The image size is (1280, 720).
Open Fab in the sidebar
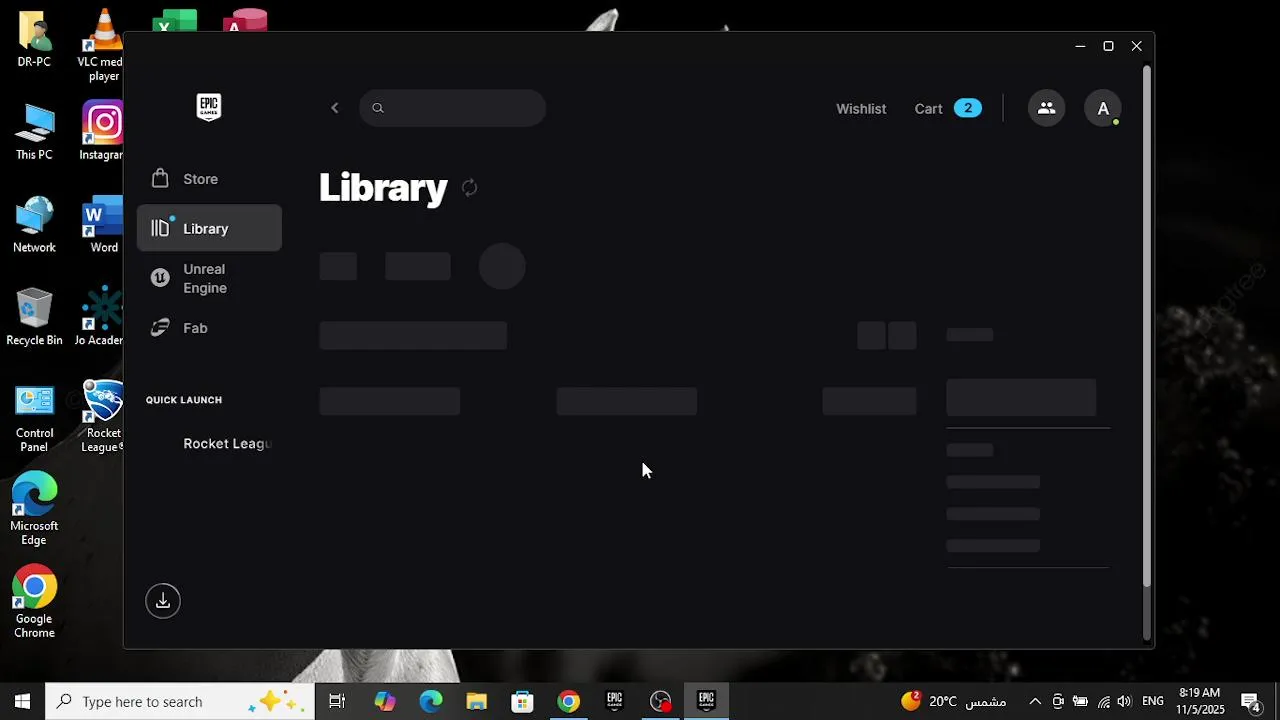(209, 328)
